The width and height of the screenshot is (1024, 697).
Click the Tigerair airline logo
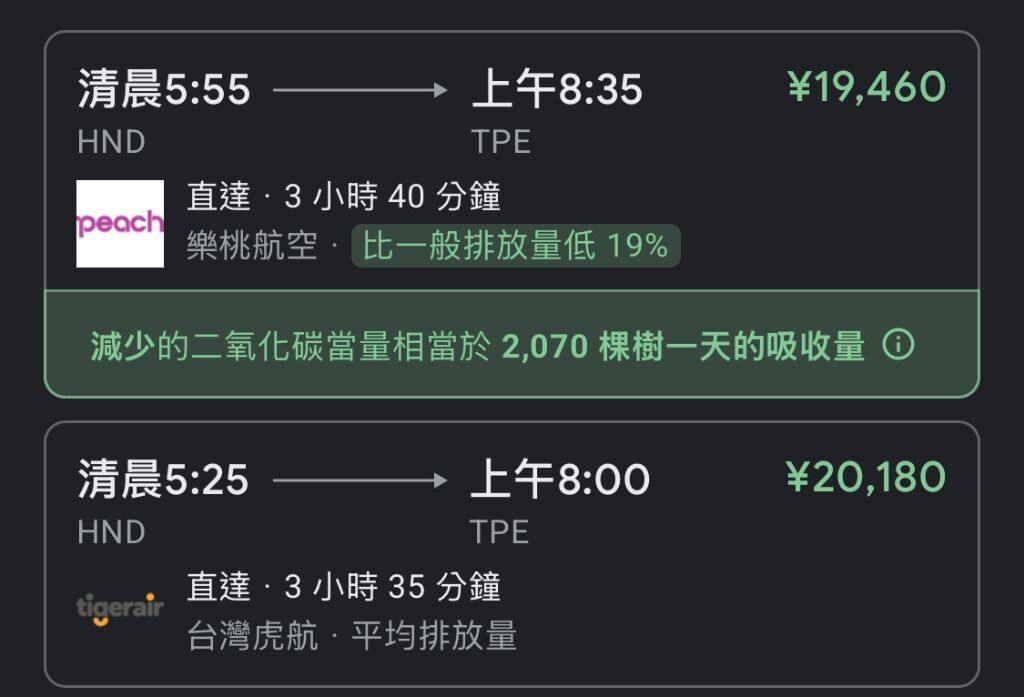point(120,608)
